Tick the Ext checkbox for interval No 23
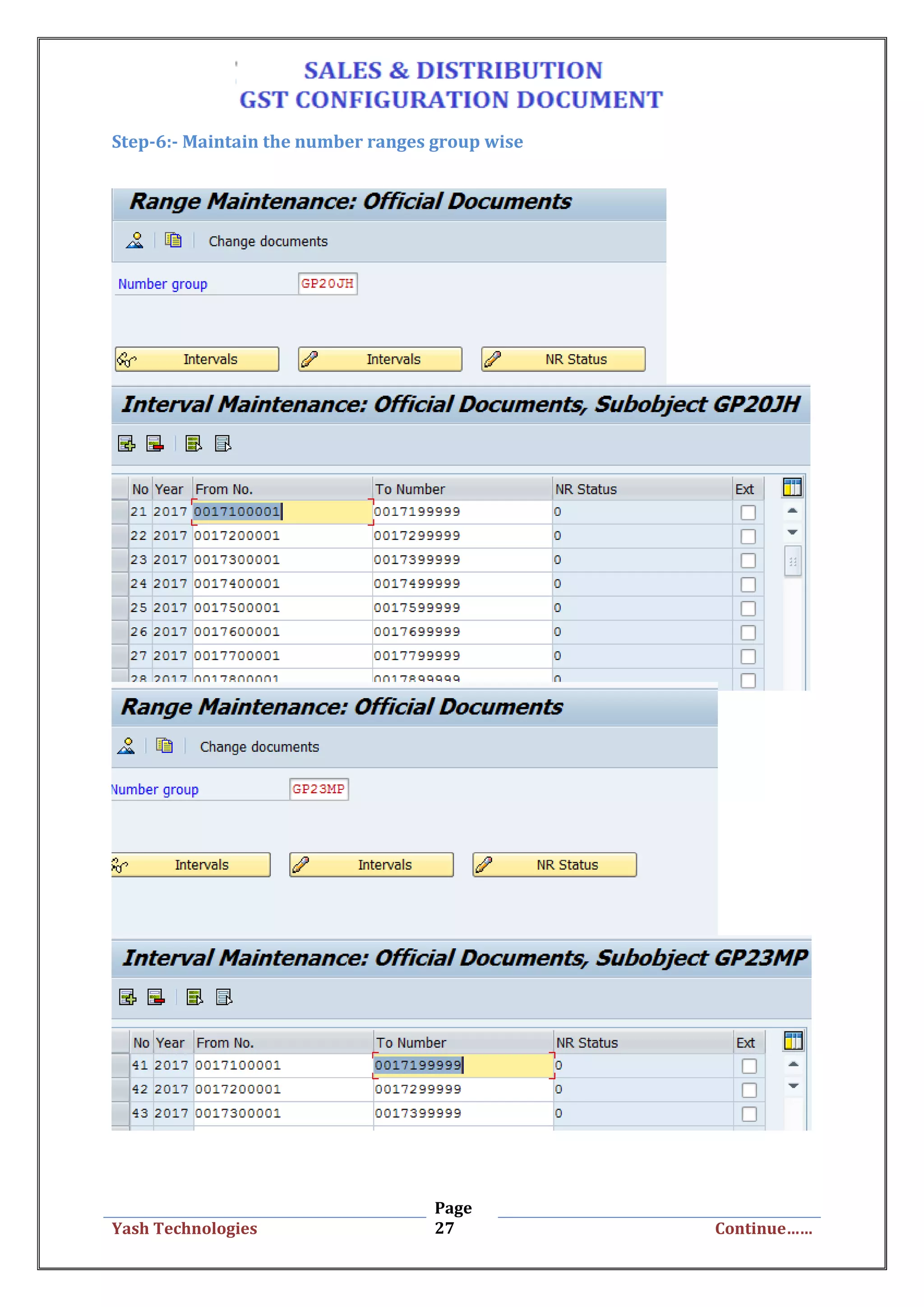 click(x=748, y=561)
